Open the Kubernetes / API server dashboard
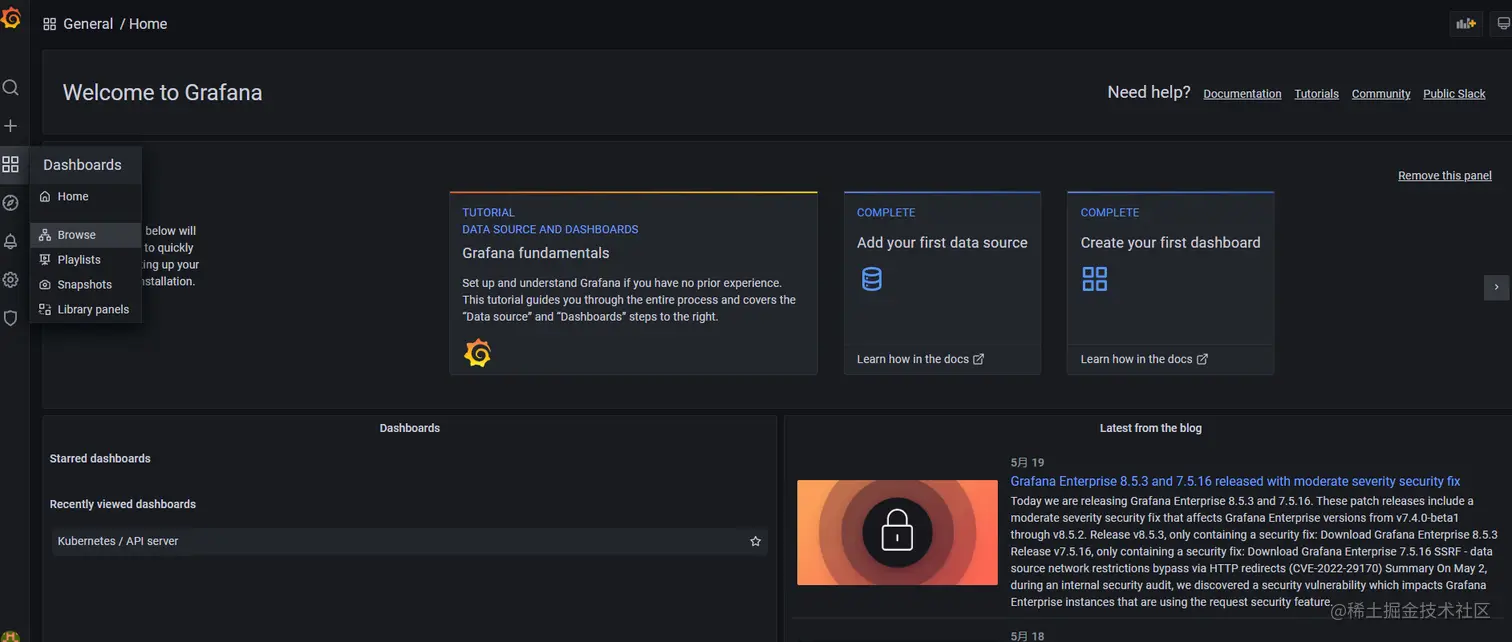 (410, 541)
